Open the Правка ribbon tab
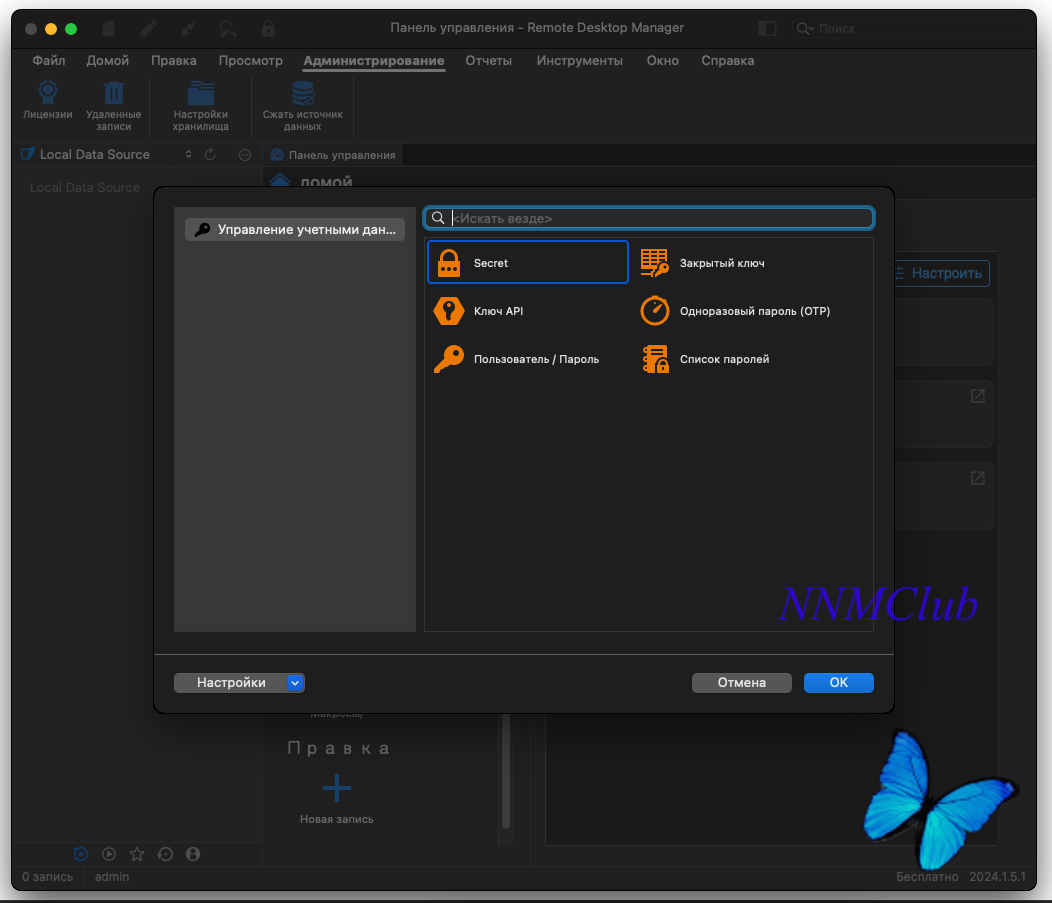 [174, 60]
